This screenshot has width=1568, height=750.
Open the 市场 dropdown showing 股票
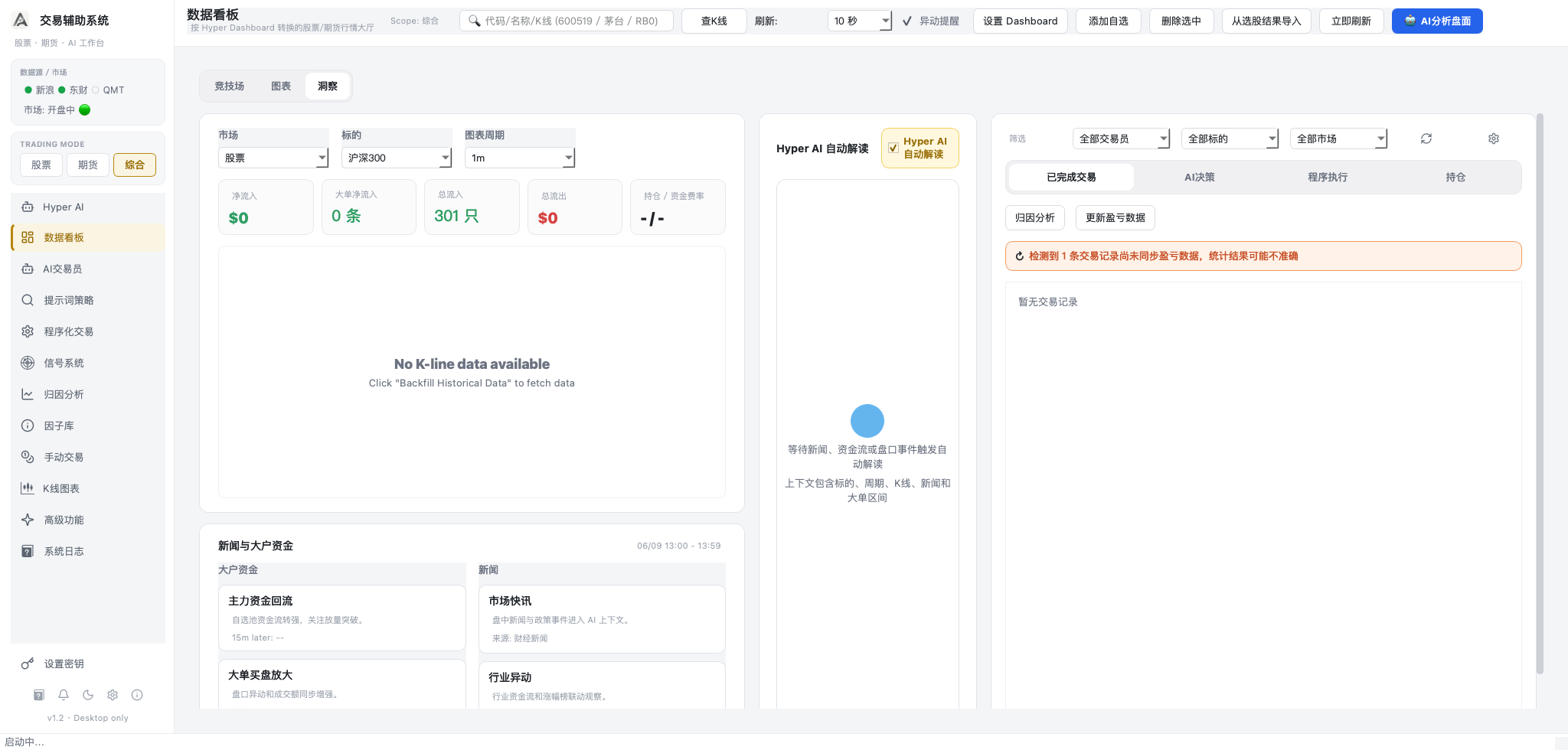[x=273, y=158]
